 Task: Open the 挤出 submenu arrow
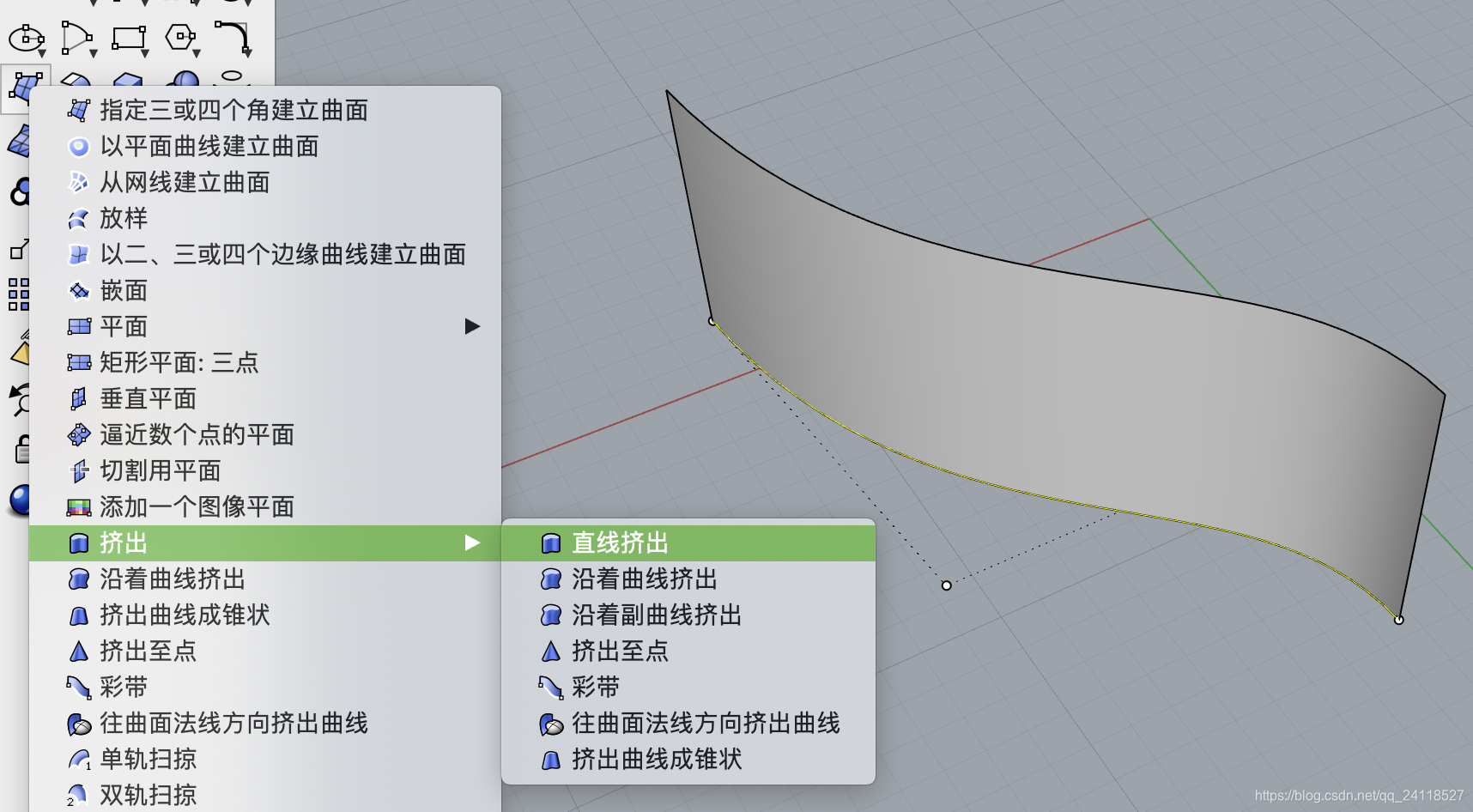coord(472,542)
